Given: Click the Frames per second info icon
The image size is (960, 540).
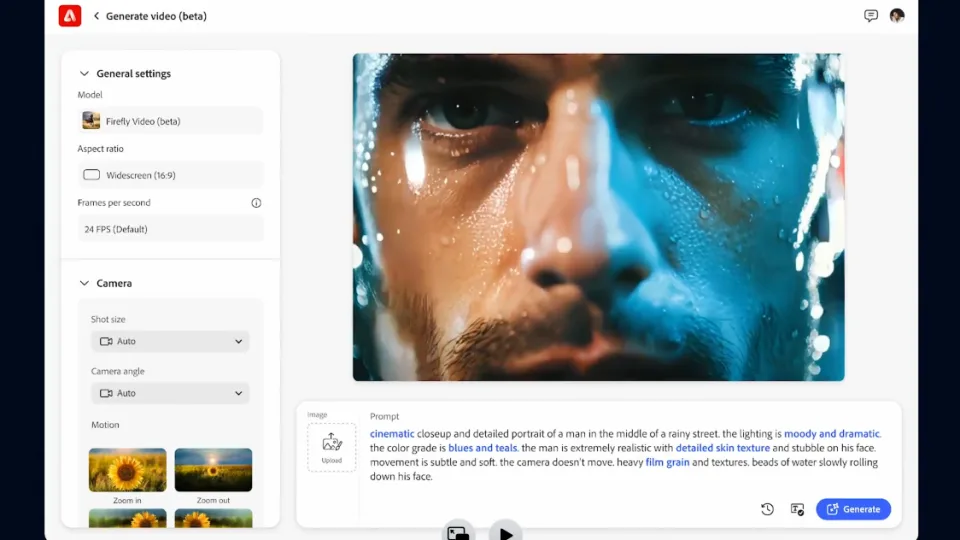Looking at the screenshot, I should 256,203.
